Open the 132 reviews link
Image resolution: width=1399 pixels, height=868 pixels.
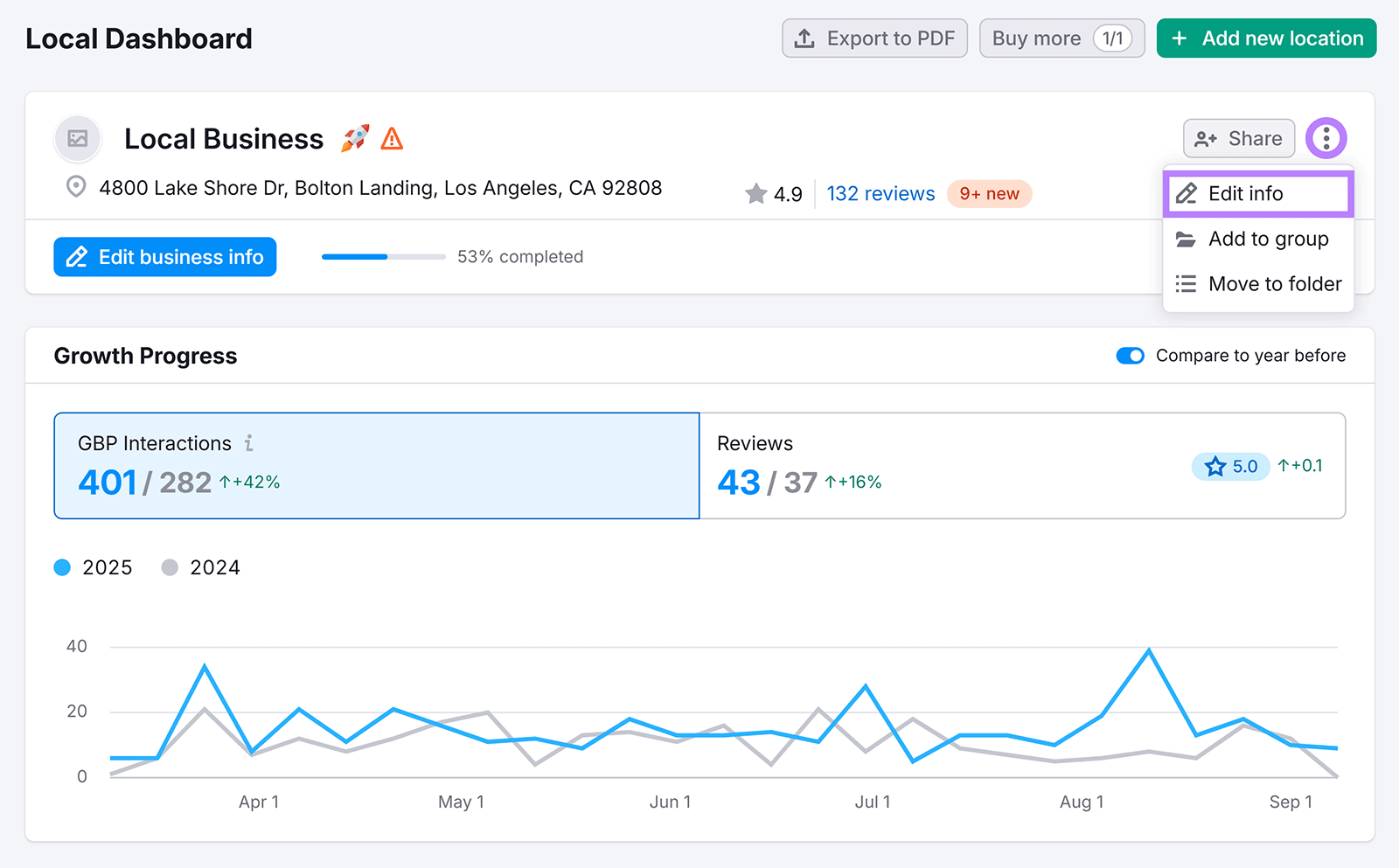(880, 193)
